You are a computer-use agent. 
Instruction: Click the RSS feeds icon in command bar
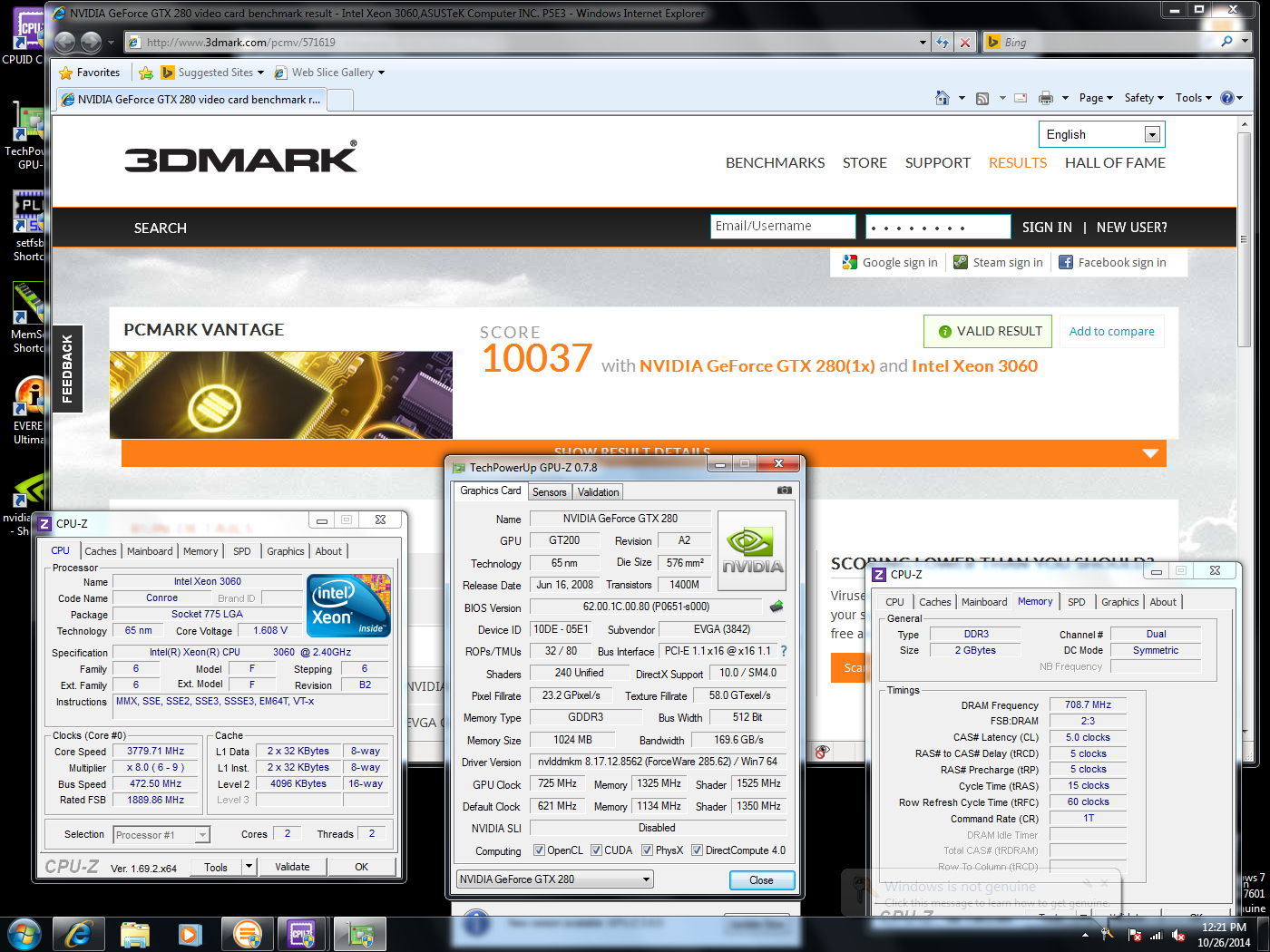point(982,98)
